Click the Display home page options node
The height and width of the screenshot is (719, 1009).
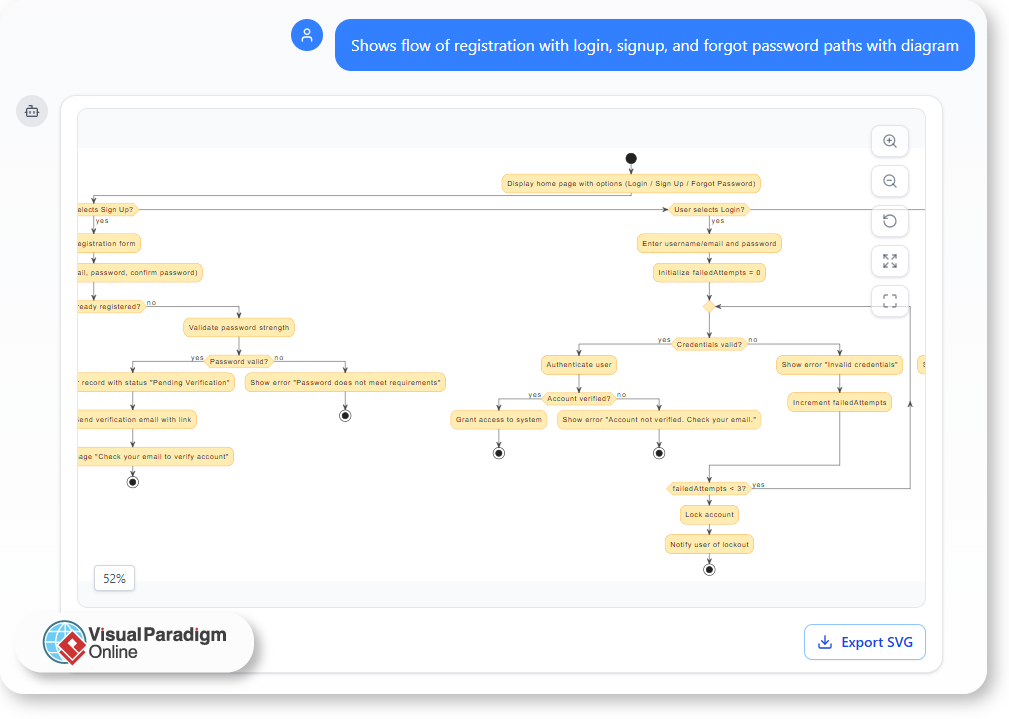[x=630, y=183]
